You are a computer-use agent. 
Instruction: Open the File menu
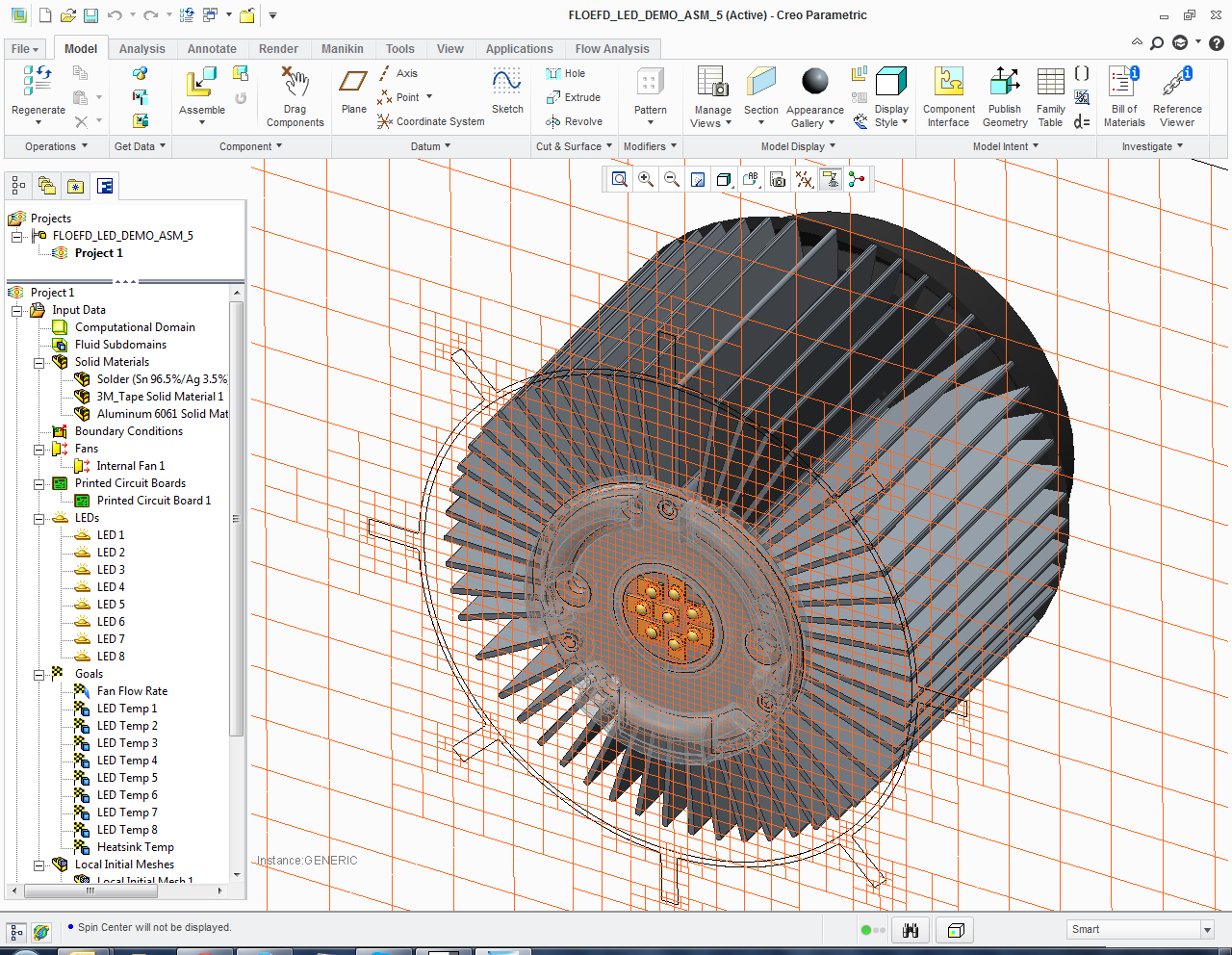point(25,49)
